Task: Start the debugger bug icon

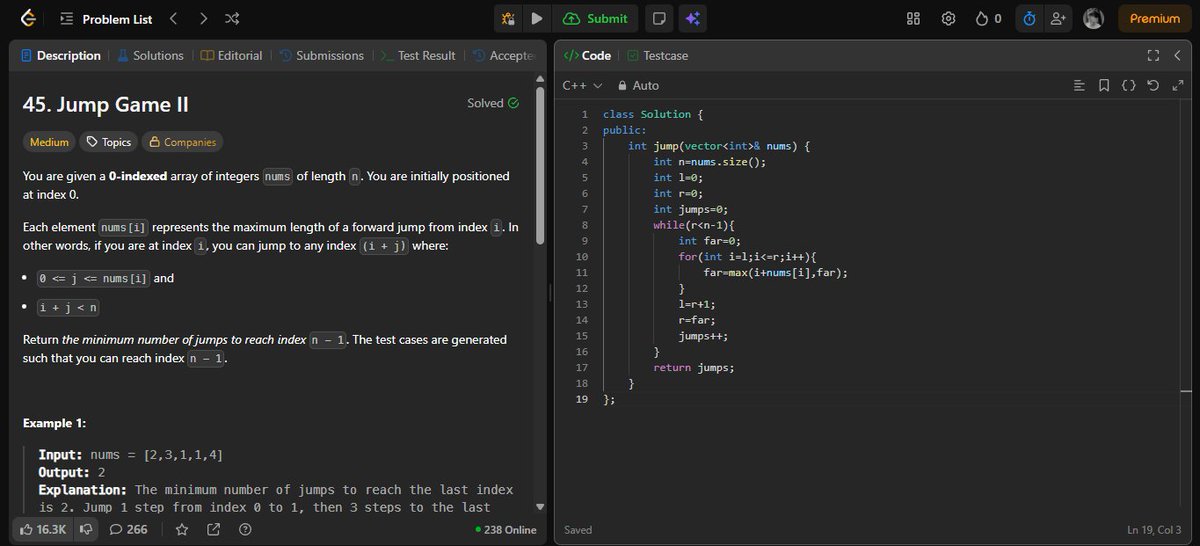Action: tap(508, 18)
